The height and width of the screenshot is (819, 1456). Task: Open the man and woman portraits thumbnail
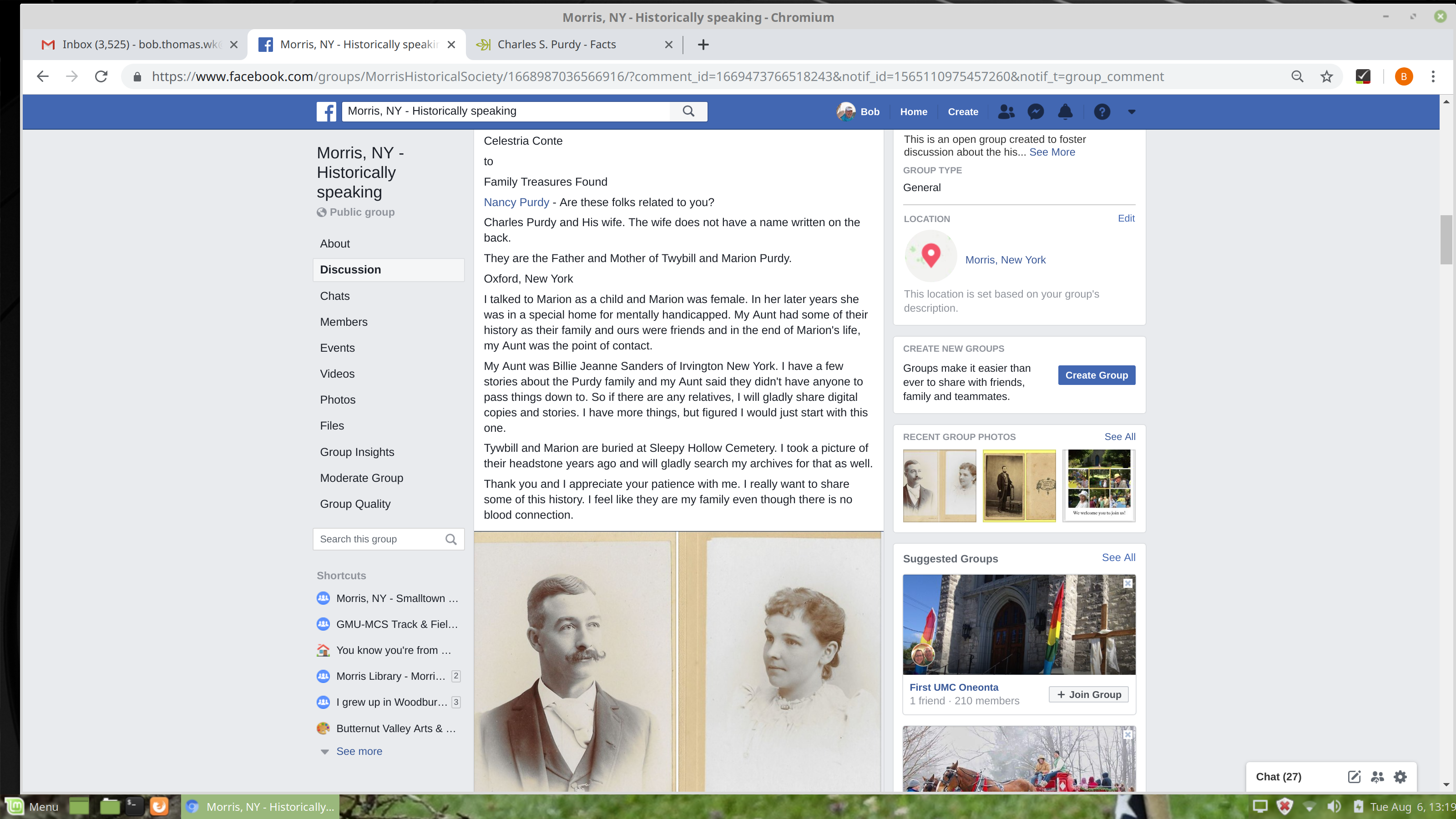(x=940, y=485)
